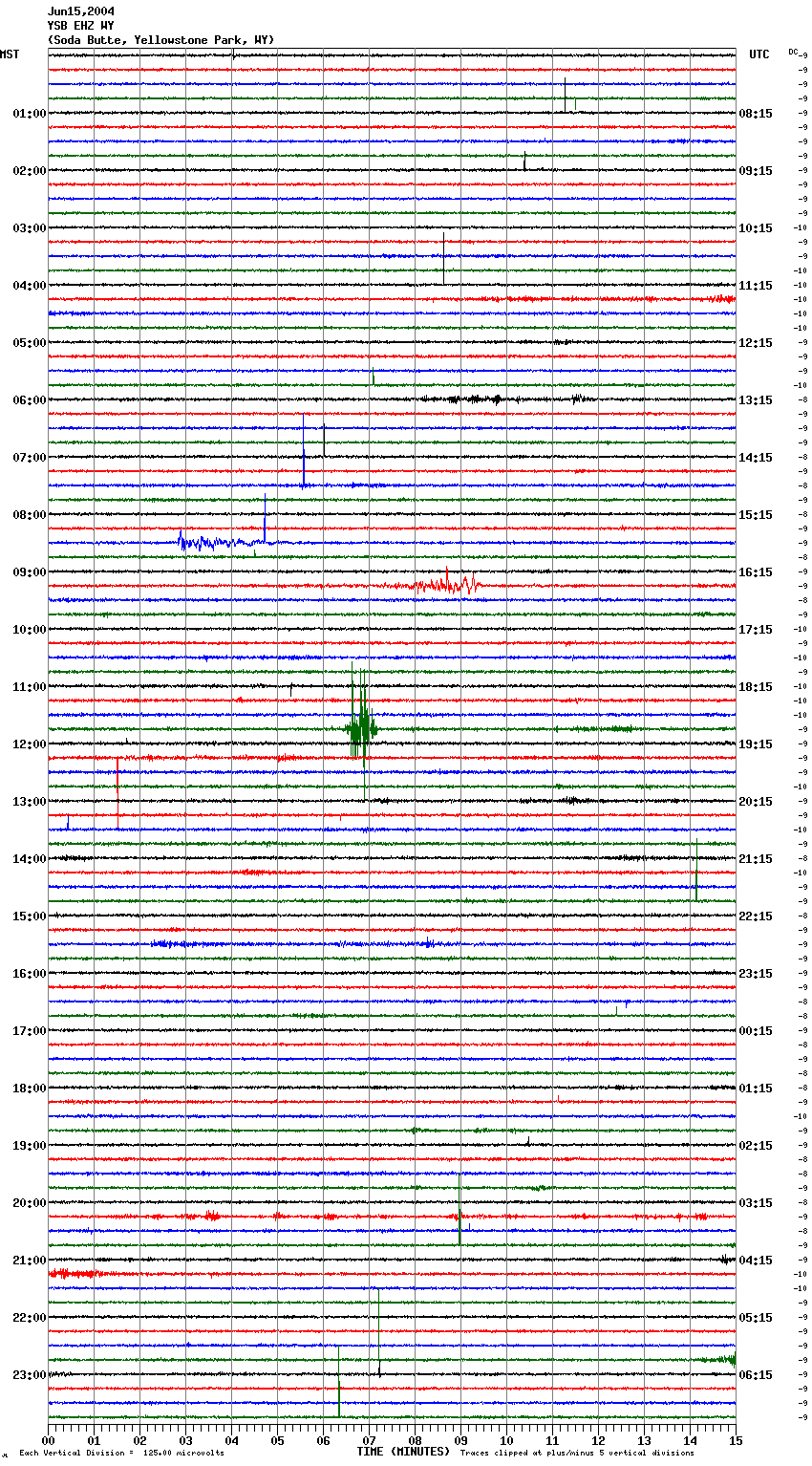
Task: Click the 13:15 UTC time label
Action: tap(756, 400)
